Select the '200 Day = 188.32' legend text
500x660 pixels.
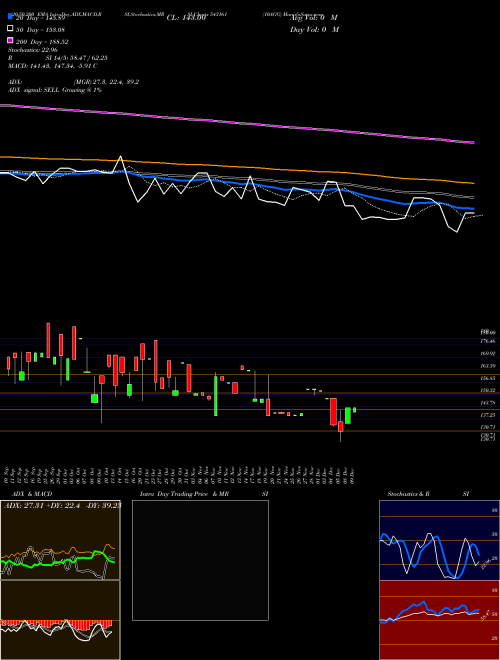coord(43,42)
